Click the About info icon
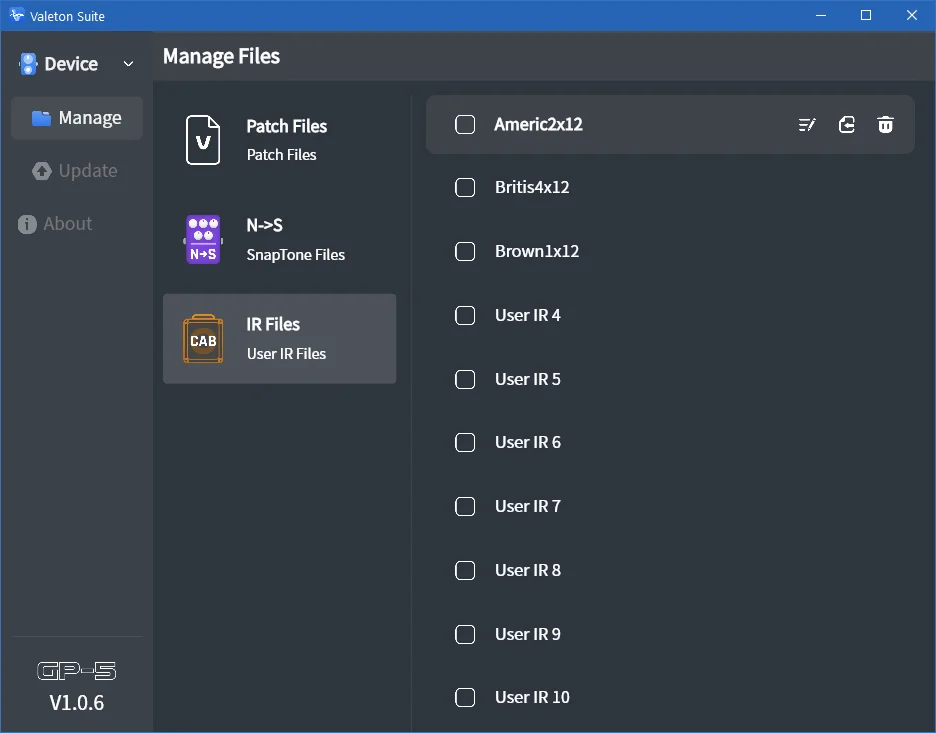Image resolution: width=936 pixels, height=733 pixels. (x=27, y=224)
